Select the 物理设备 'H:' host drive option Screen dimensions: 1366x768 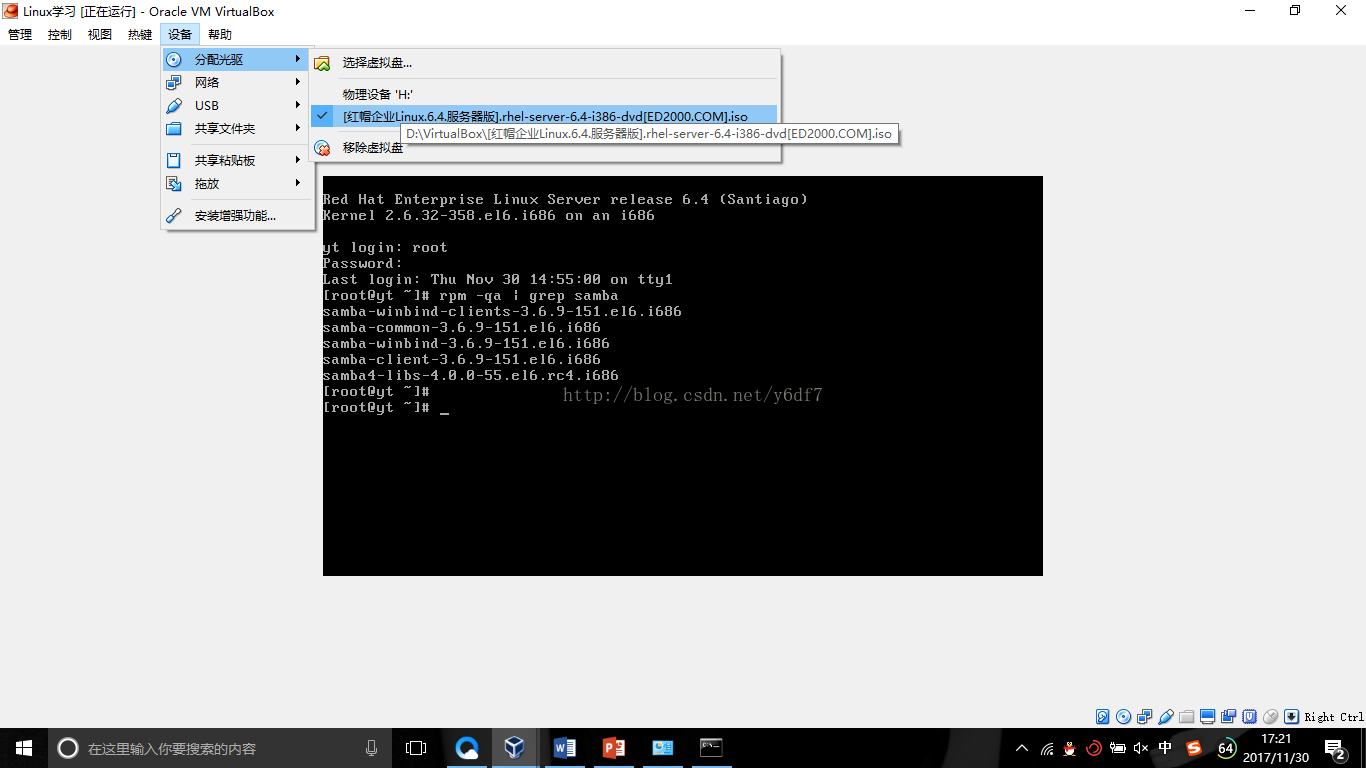pyautogui.click(x=544, y=94)
